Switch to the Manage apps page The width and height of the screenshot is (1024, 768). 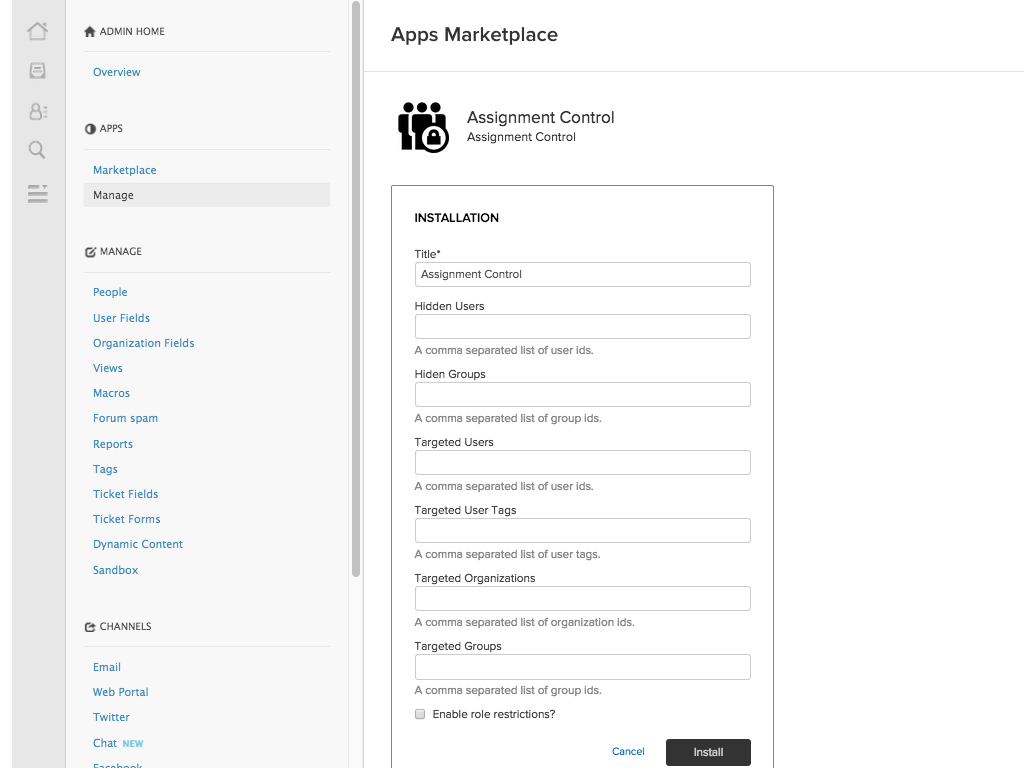point(112,195)
